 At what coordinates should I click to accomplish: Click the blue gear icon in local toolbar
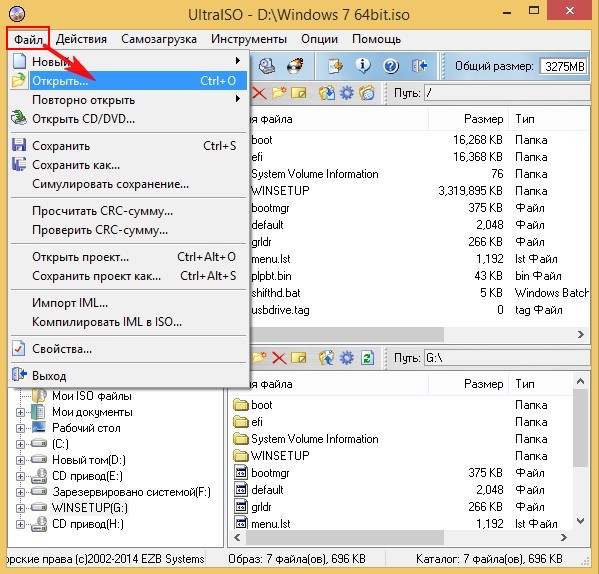pos(346,358)
